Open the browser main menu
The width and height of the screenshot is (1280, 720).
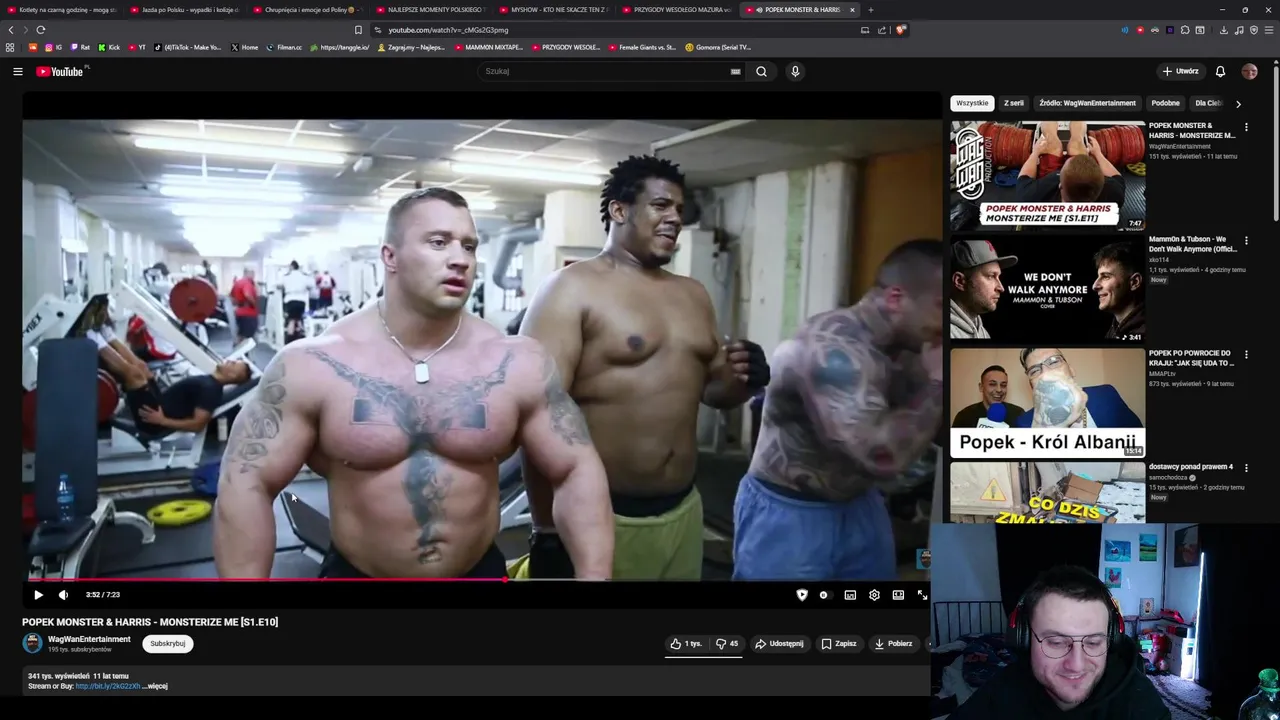point(1268,30)
